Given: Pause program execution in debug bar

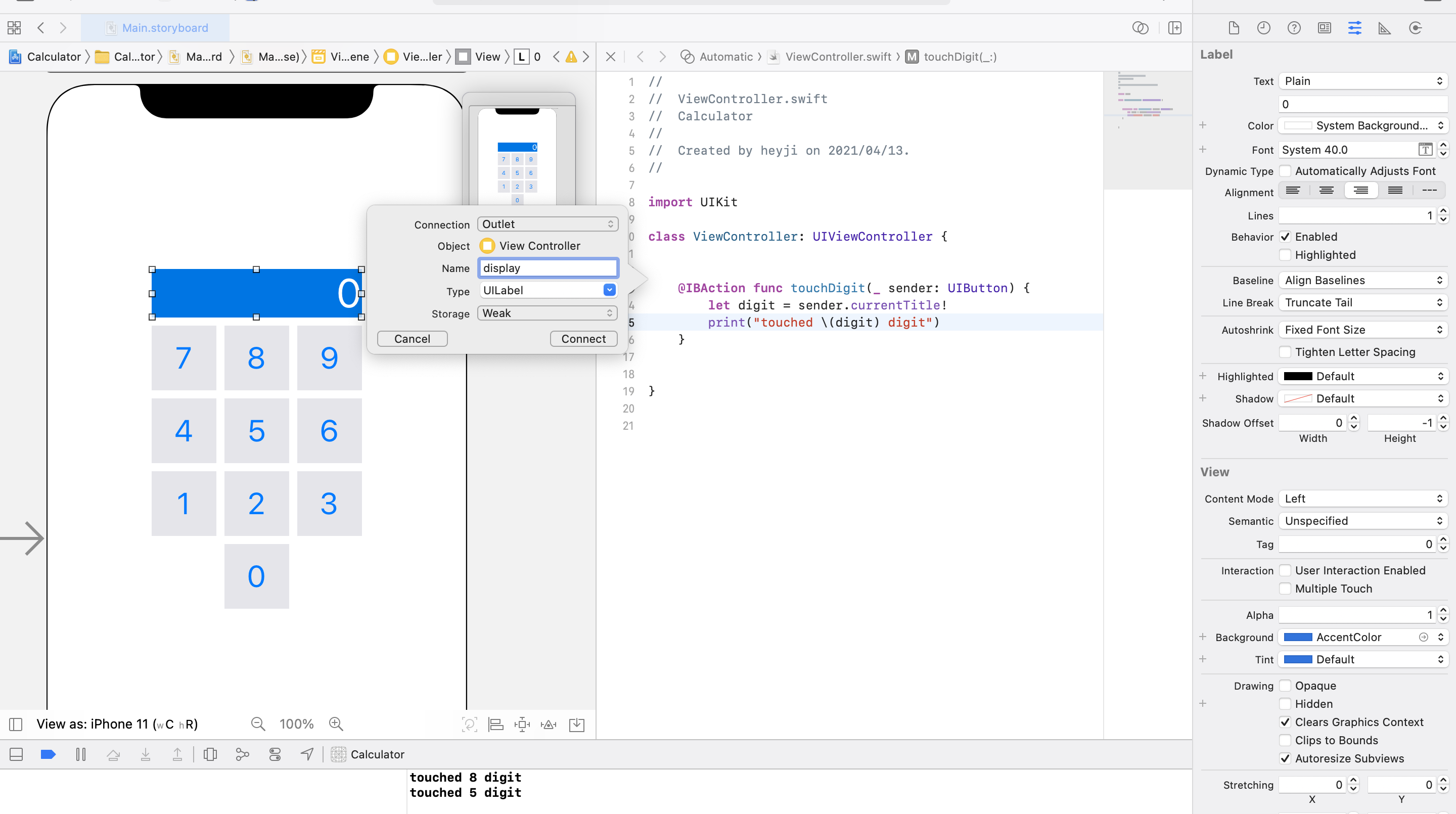Looking at the screenshot, I should point(81,754).
